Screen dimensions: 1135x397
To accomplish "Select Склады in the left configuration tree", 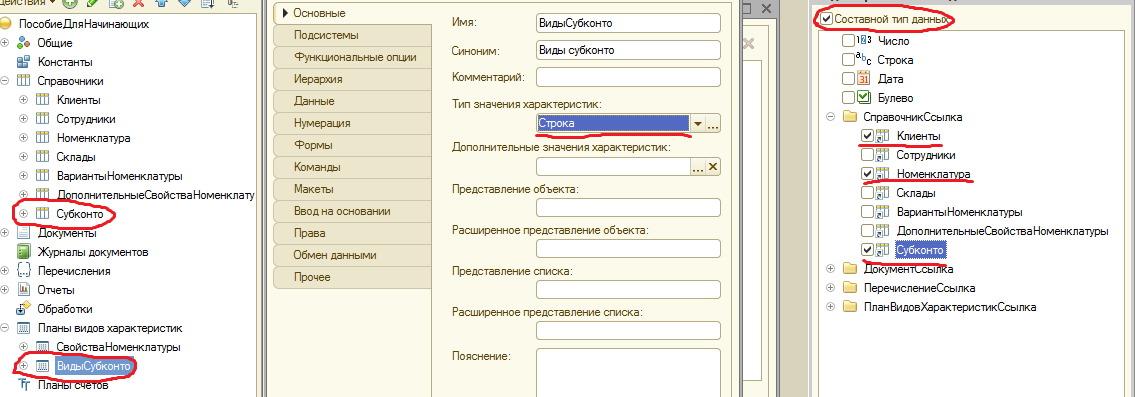I will click(x=77, y=156).
